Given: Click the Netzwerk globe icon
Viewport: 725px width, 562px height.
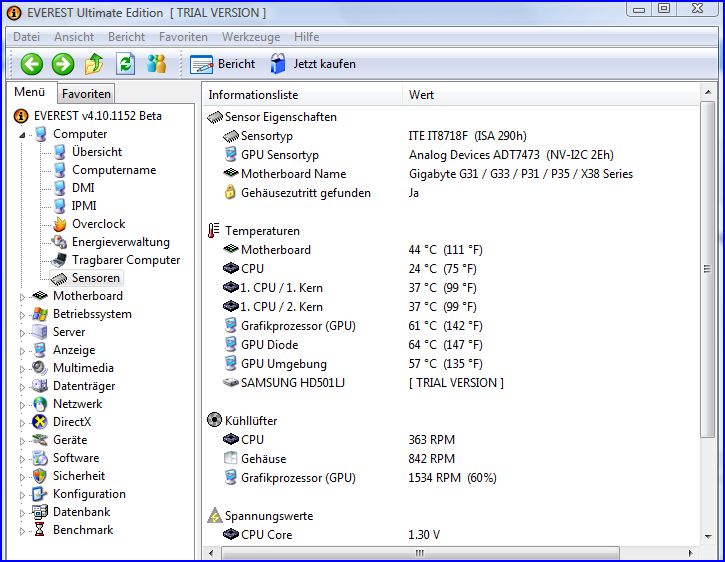Looking at the screenshot, I should (x=40, y=404).
